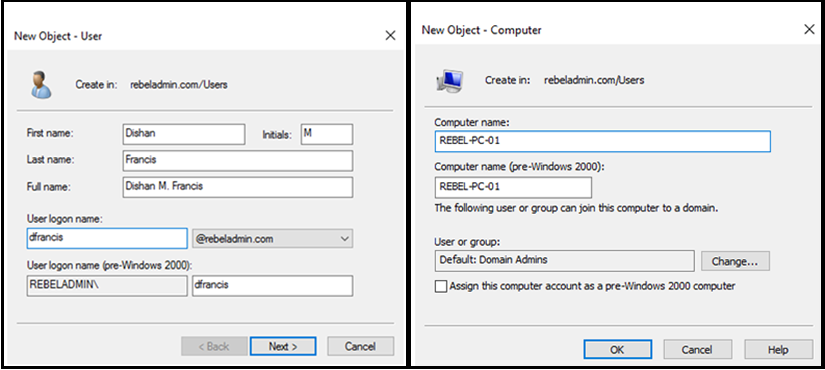This screenshot has width=825, height=370.
Task: Click the 'Initials:' label
Action: point(277,135)
